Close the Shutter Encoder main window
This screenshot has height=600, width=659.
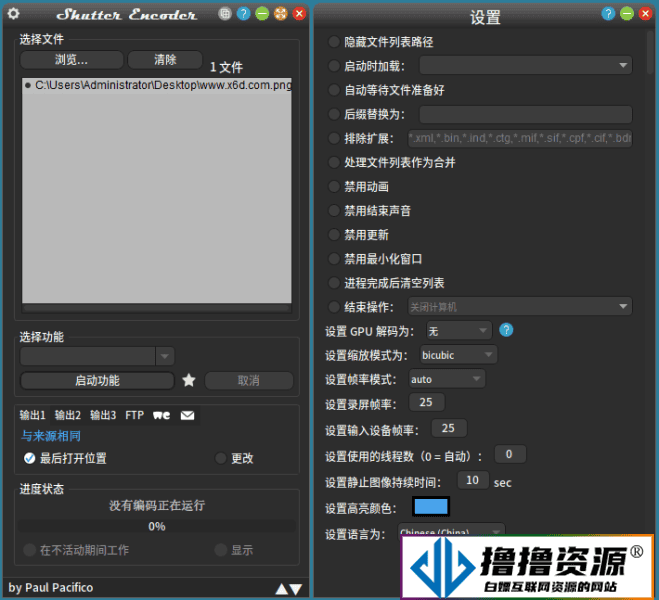coord(299,14)
